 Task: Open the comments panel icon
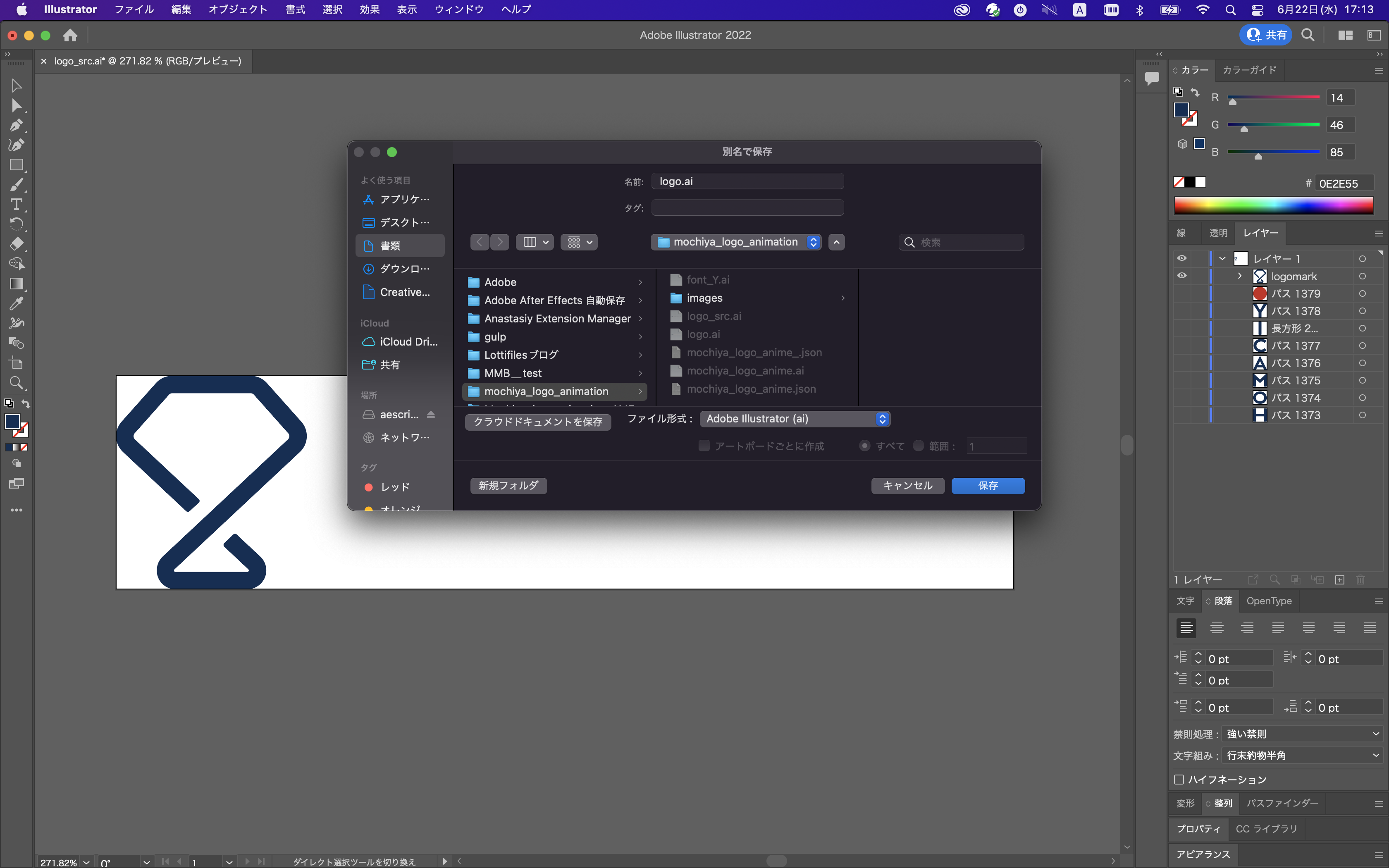point(1151,78)
